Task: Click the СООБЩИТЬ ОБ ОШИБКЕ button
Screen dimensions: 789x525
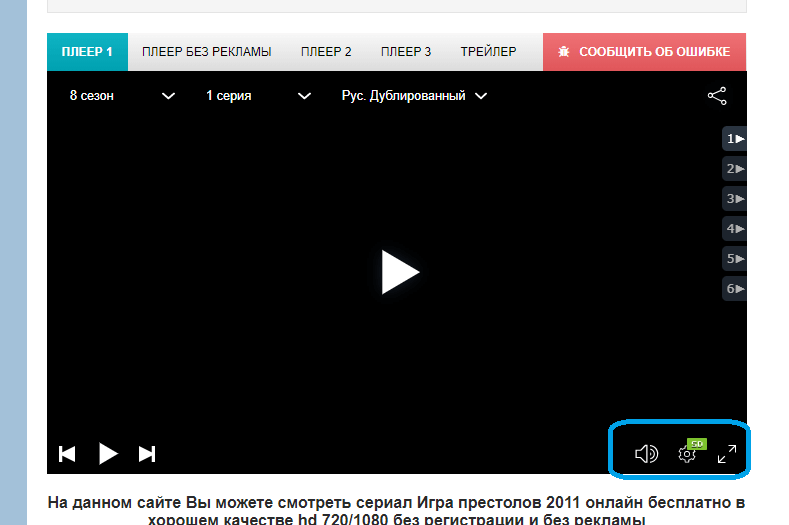Action: point(644,52)
